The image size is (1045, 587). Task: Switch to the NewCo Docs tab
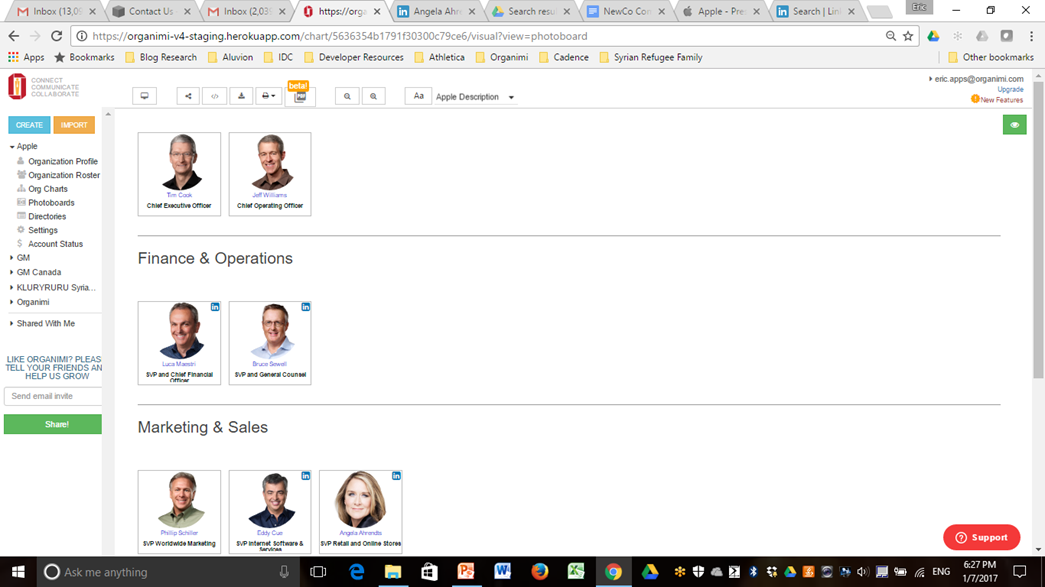626,11
